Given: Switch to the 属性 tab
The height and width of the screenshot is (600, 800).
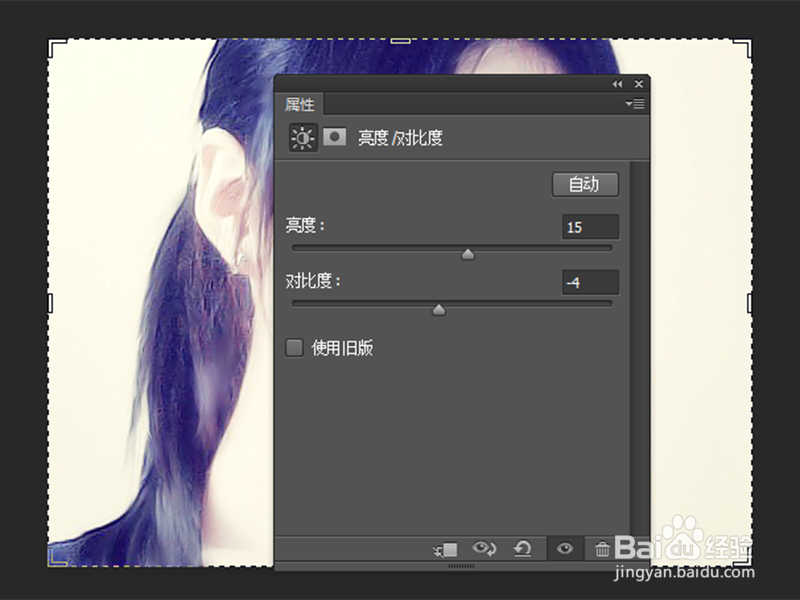Looking at the screenshot, I should point(299,104).
